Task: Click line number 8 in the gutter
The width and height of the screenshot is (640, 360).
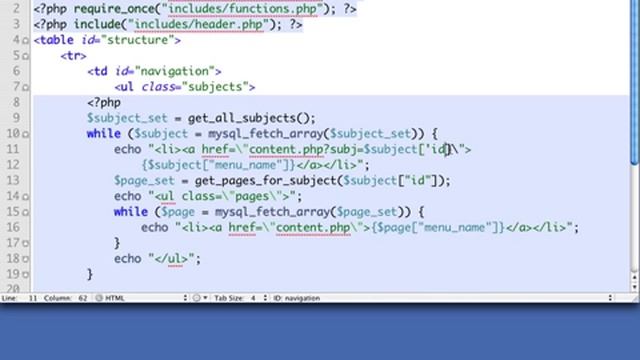Action: 16,102
